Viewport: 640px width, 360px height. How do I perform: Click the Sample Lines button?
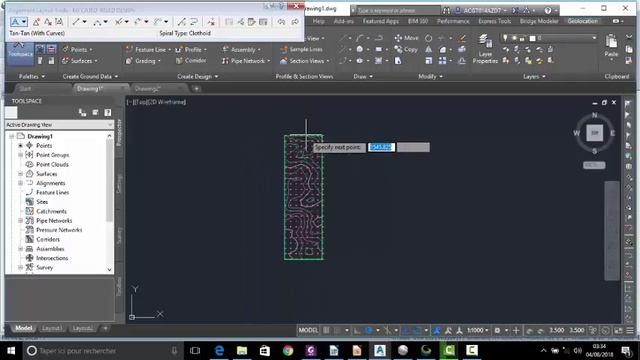click(x=301, y=49)
